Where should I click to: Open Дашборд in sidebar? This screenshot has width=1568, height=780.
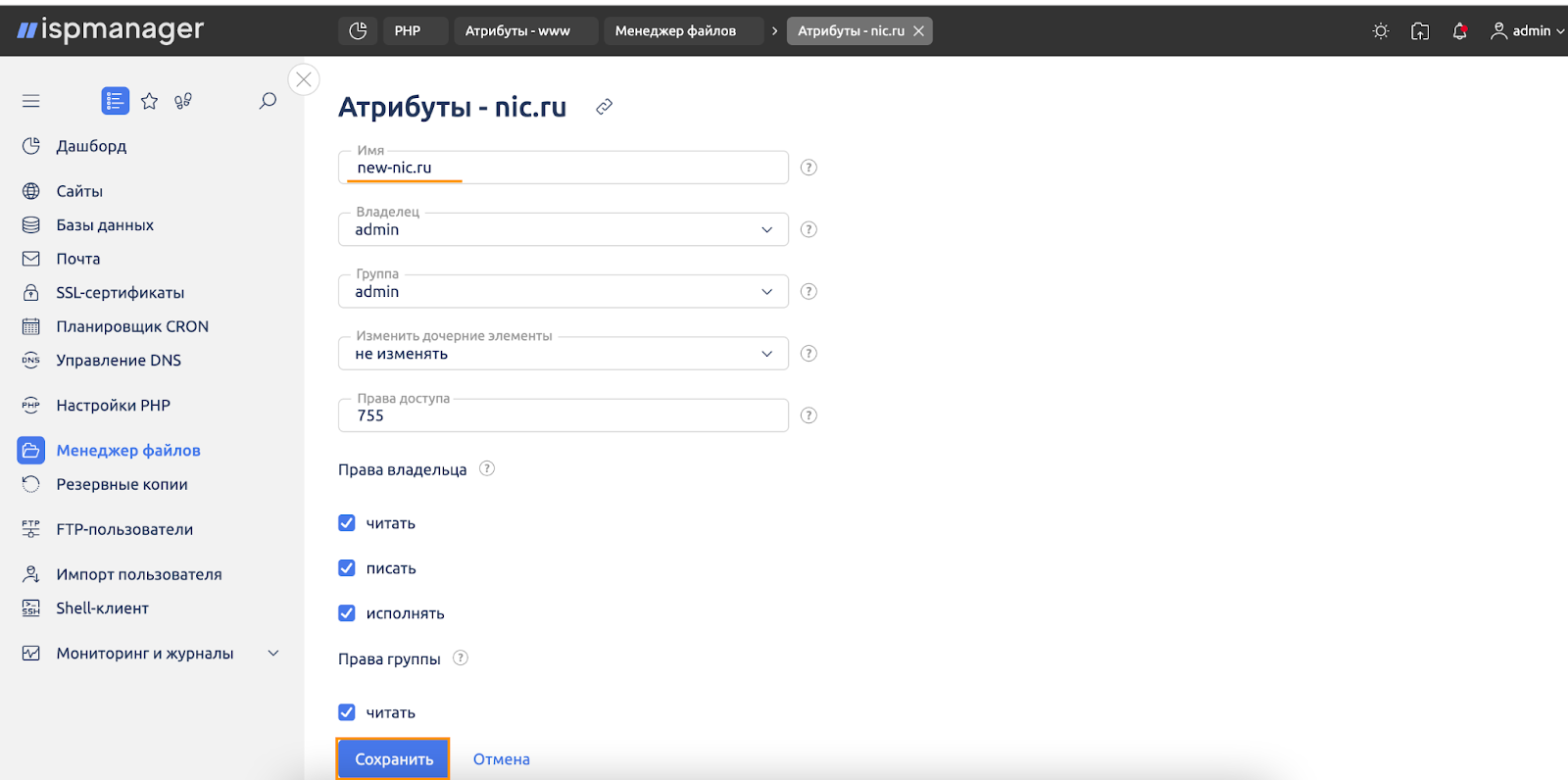click(91, 146)
